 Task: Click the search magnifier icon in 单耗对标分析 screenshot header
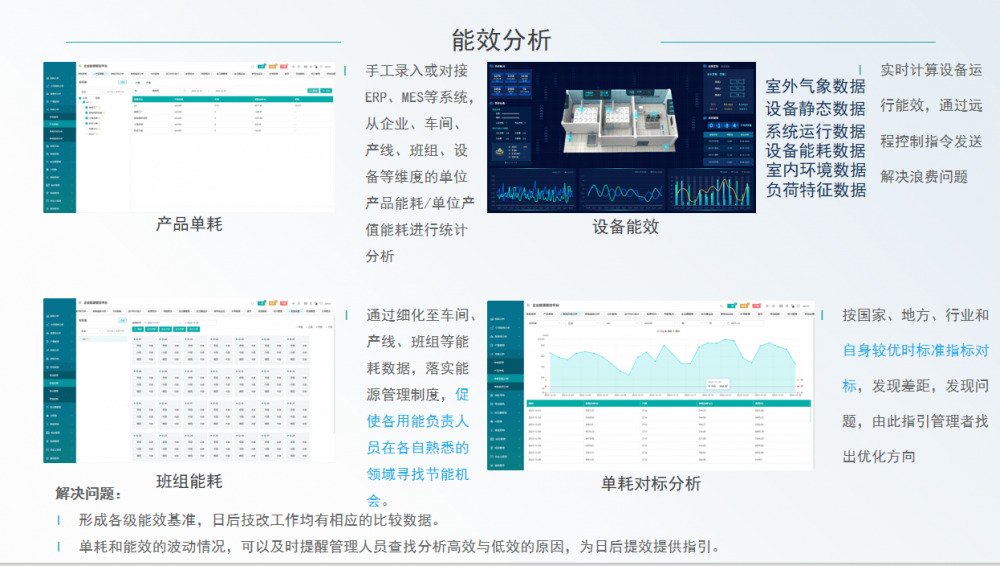click(x=721, y=306)
